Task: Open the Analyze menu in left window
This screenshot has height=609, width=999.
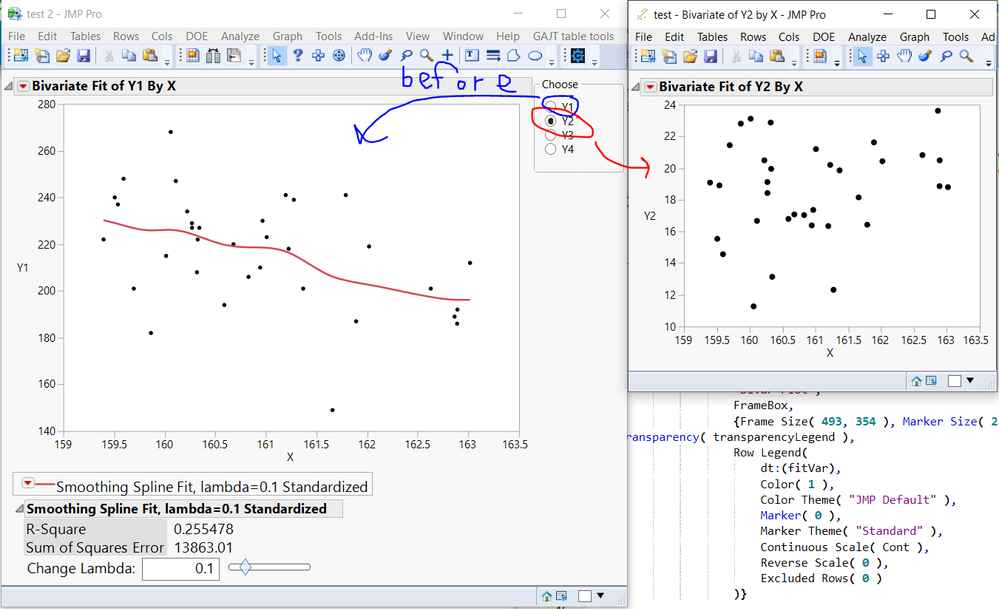Action: (239, 36)
